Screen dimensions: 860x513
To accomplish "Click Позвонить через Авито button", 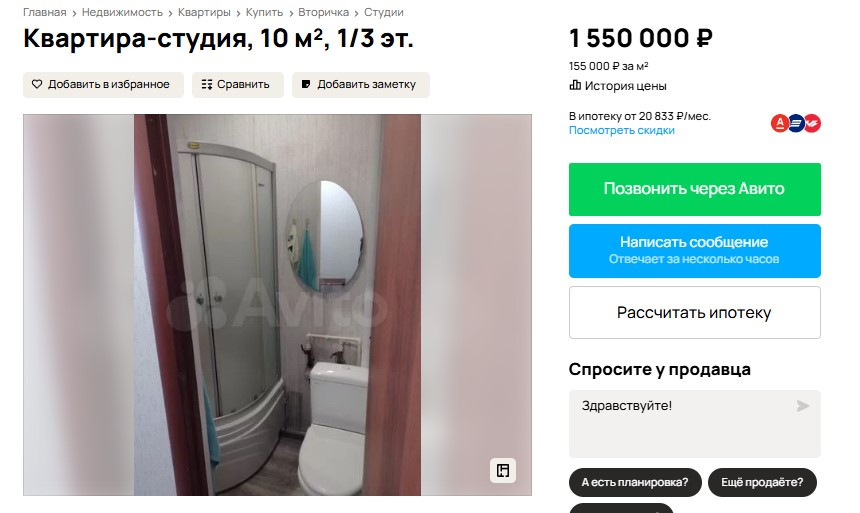I will click(694, 189).
